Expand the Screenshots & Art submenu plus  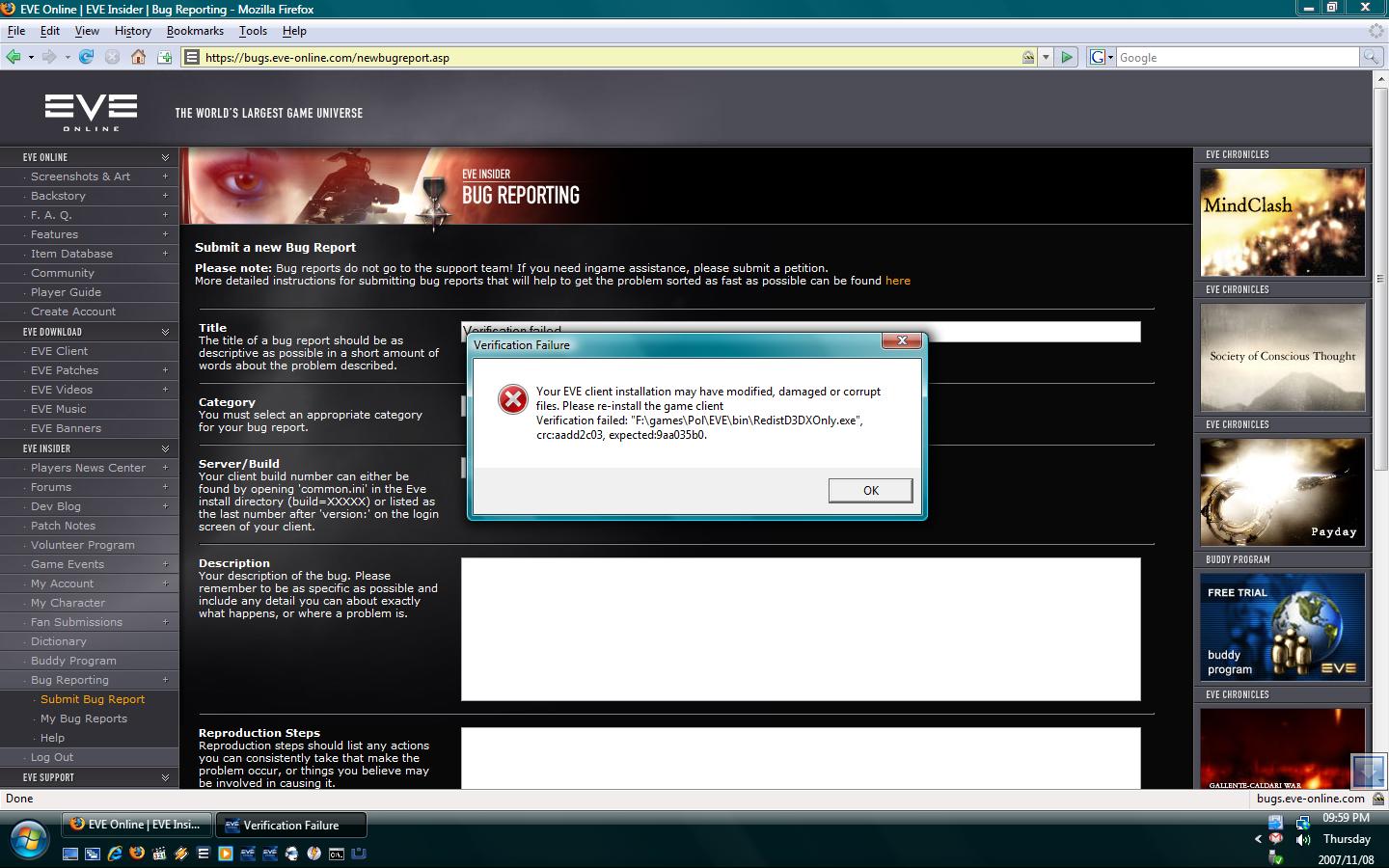(165, 176)
